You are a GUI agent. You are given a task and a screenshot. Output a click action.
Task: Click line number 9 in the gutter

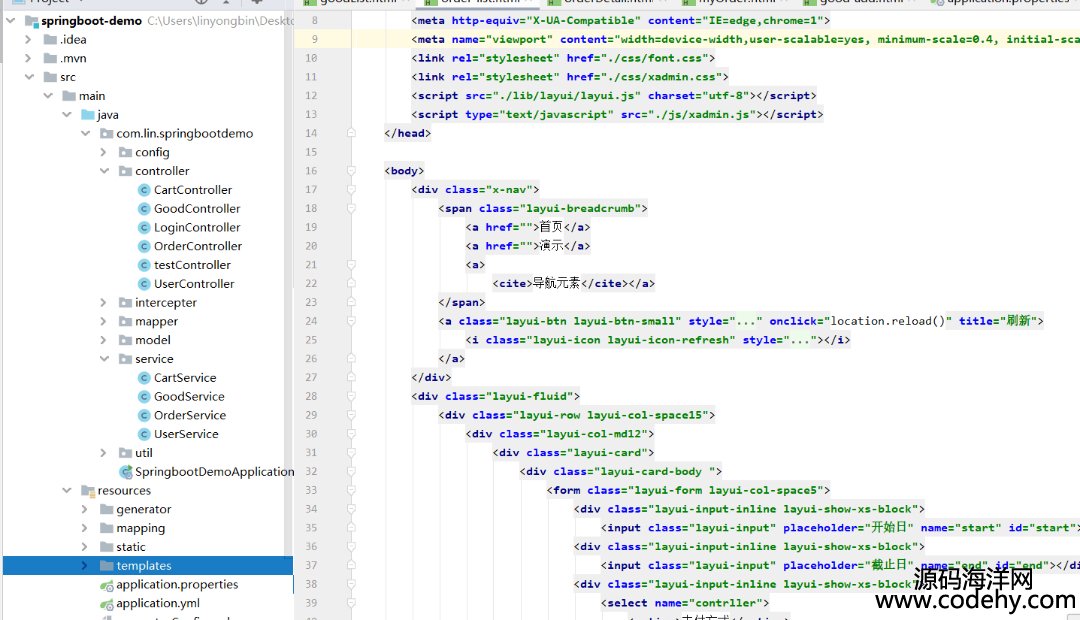(x=314, y=39)
